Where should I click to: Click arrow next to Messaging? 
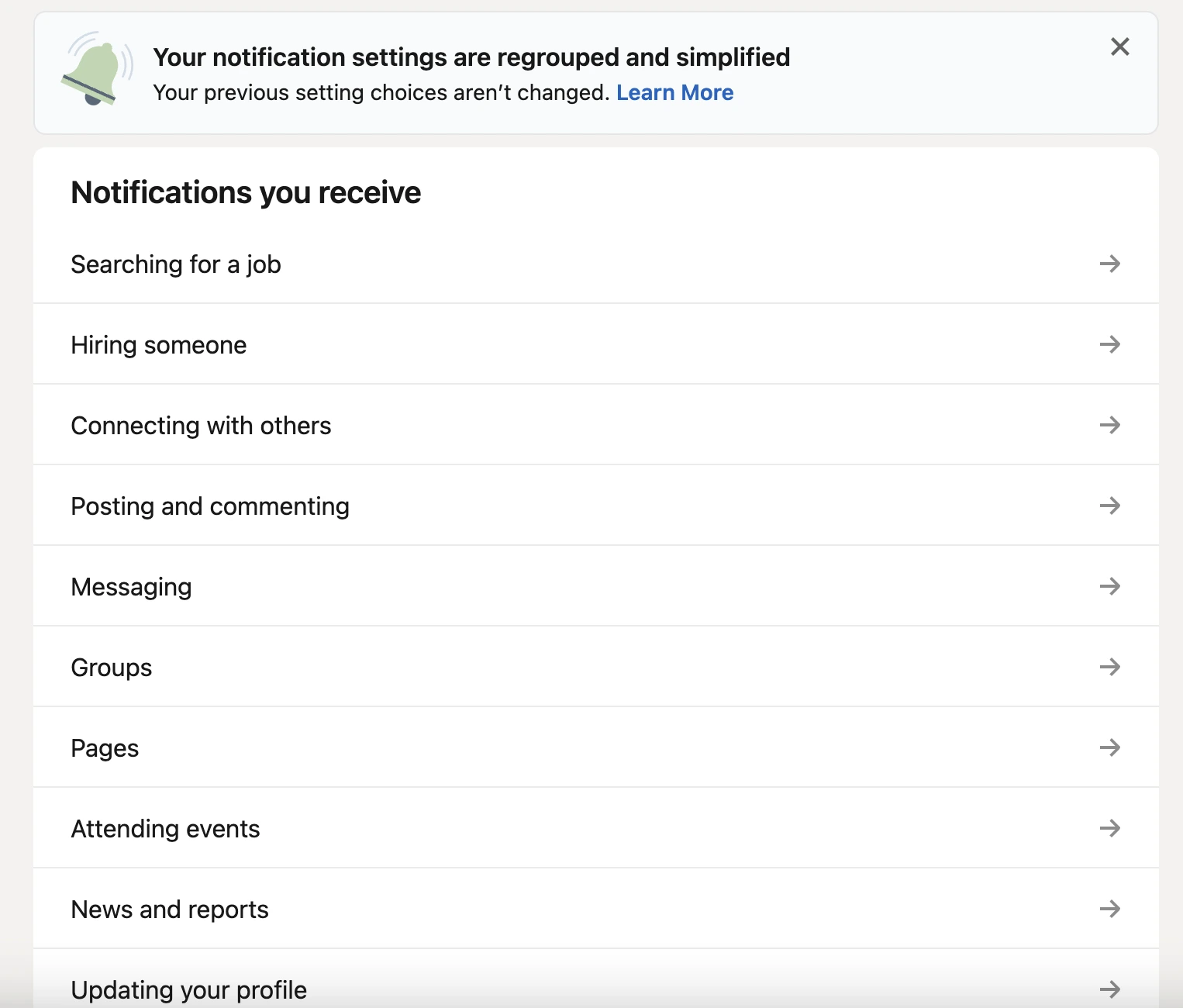pos(1110,586)
